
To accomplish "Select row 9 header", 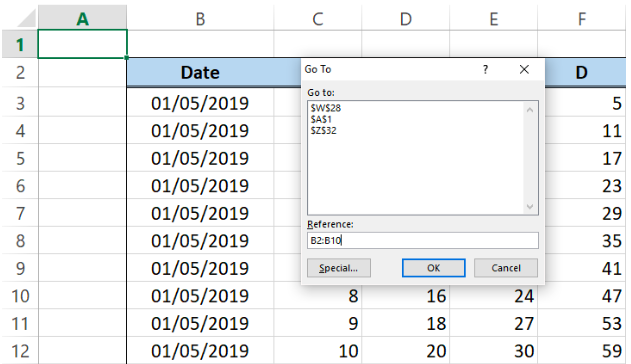I will (x=20, y=268).
